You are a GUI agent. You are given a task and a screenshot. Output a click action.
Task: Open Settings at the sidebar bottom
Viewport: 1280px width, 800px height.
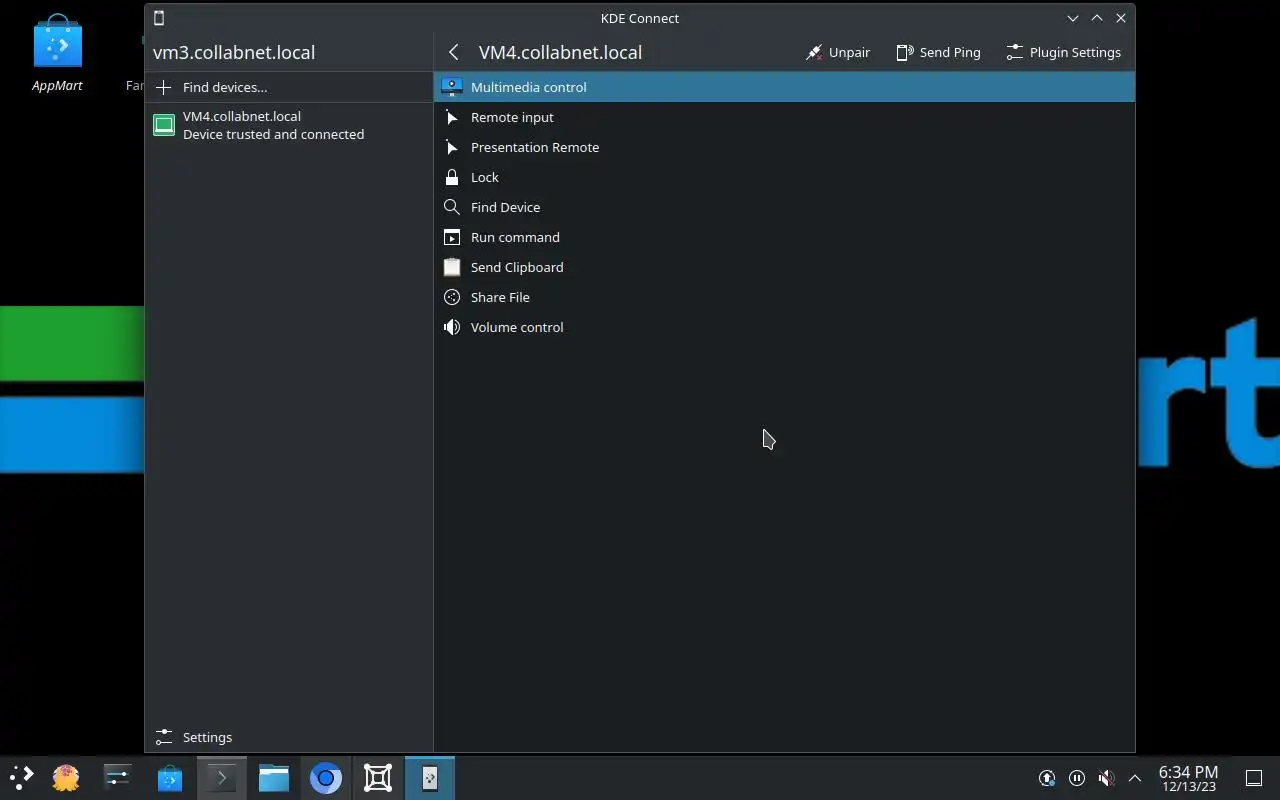click(289, 737)
